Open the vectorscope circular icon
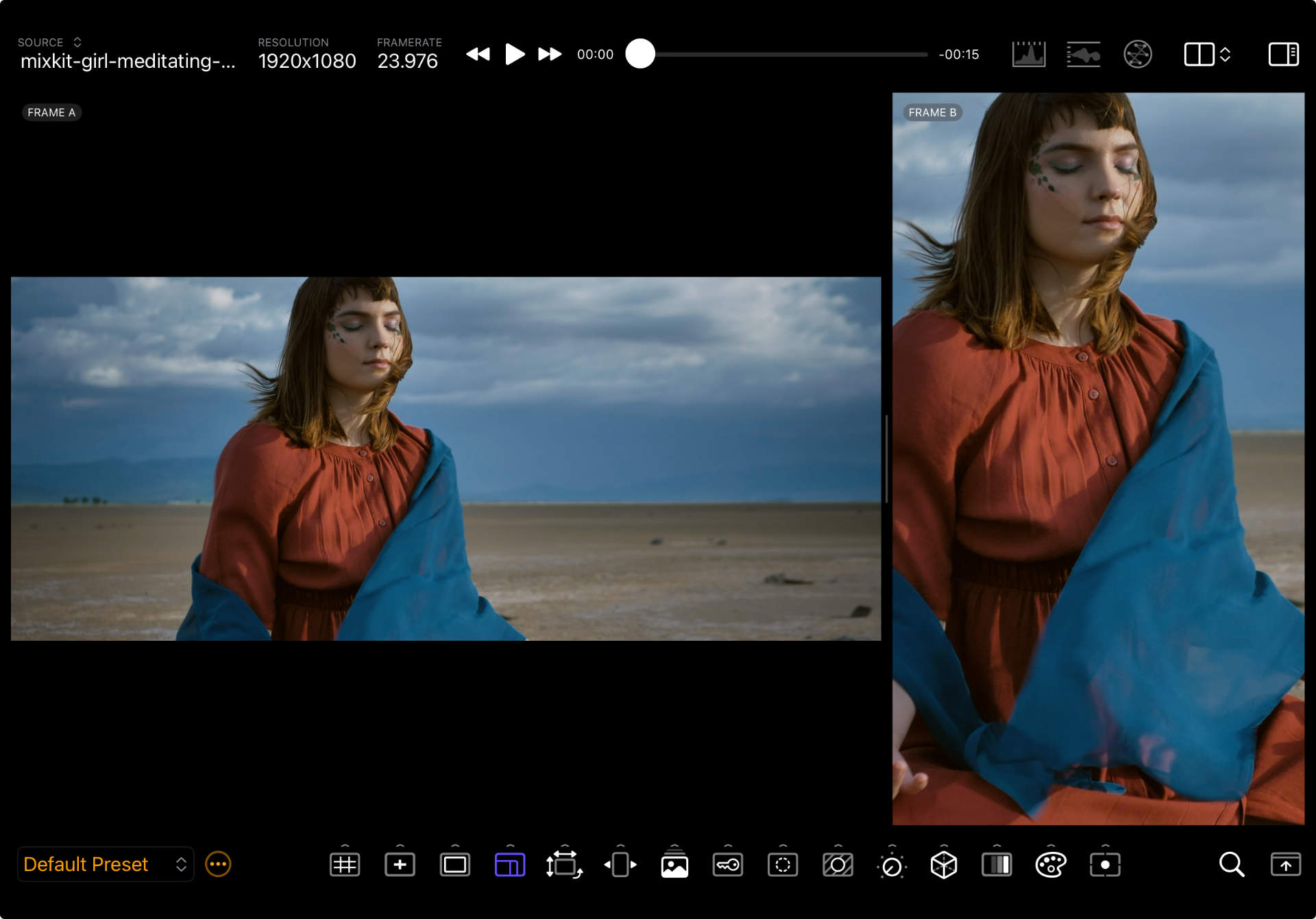 click(x=1137, y=54)
